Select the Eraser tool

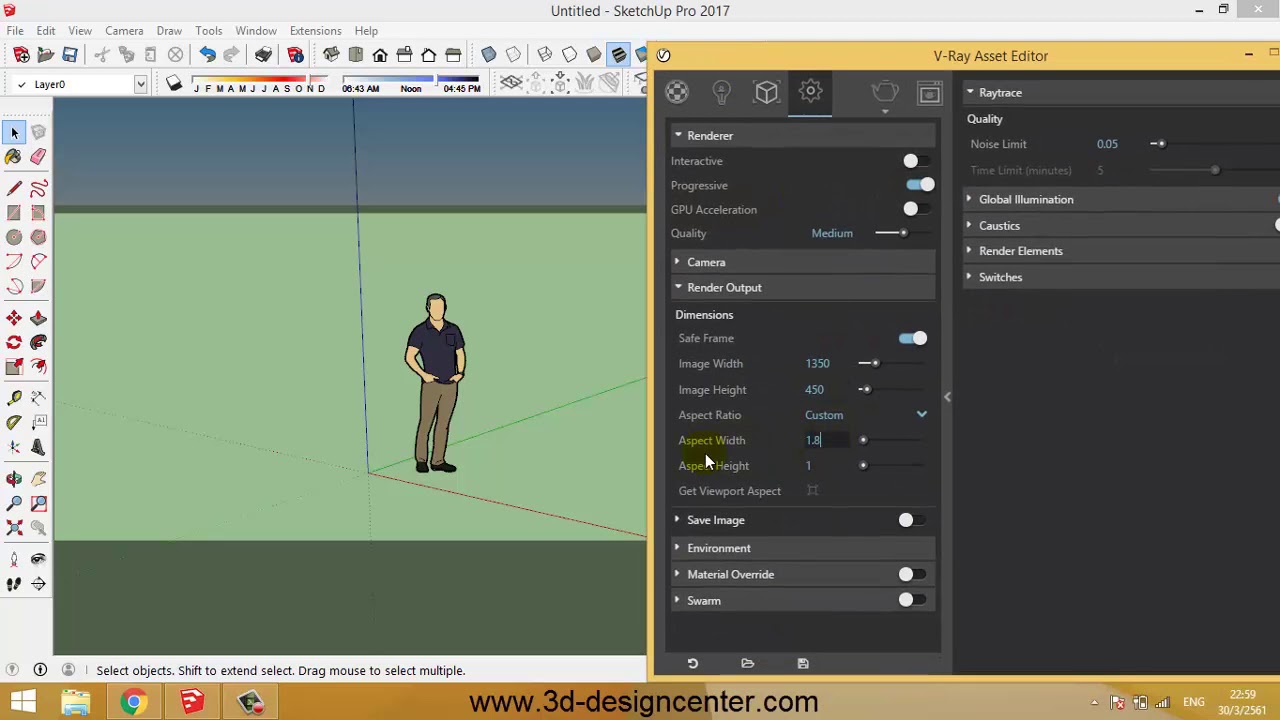coord(38,157)
